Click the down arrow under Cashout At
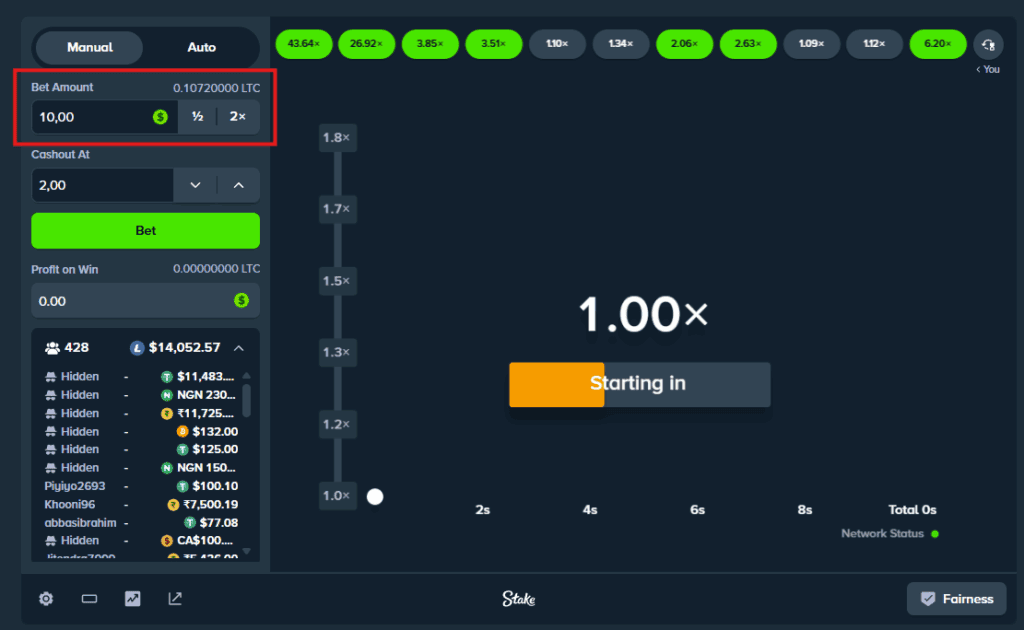Image resolution: width=1024 pixels, height=630 pixels. (x=197, y=184)
